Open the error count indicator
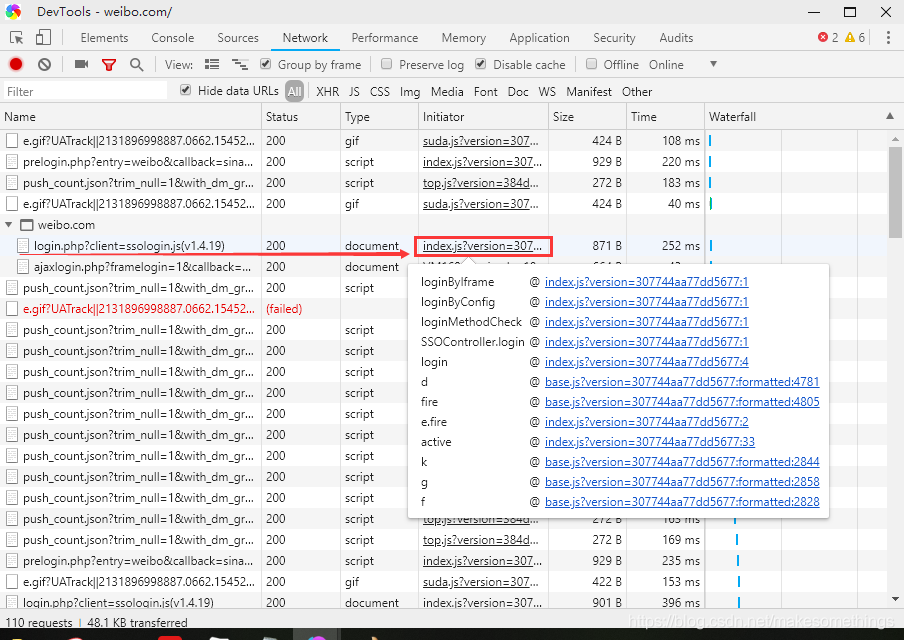 (828, 37)
